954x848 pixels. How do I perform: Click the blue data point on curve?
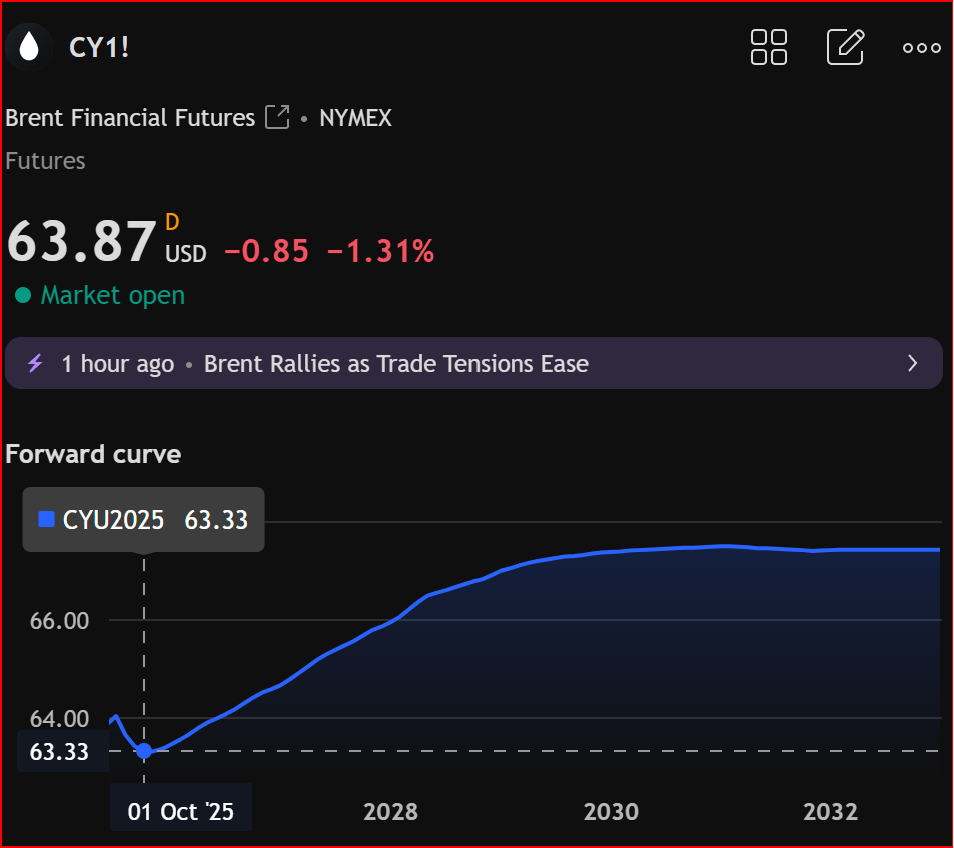click(x=144, y=751)
